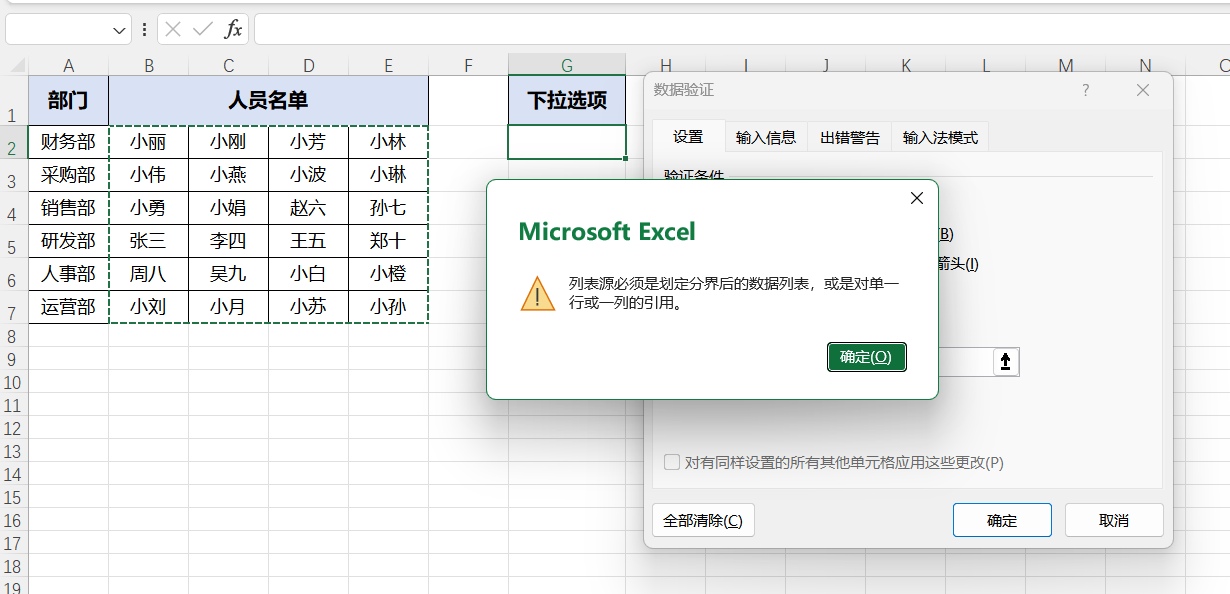Image resolution: width=1230 pixels, height=594 pixels.
Task: Click the Insert Function fx icon
Action: (233, 30)
